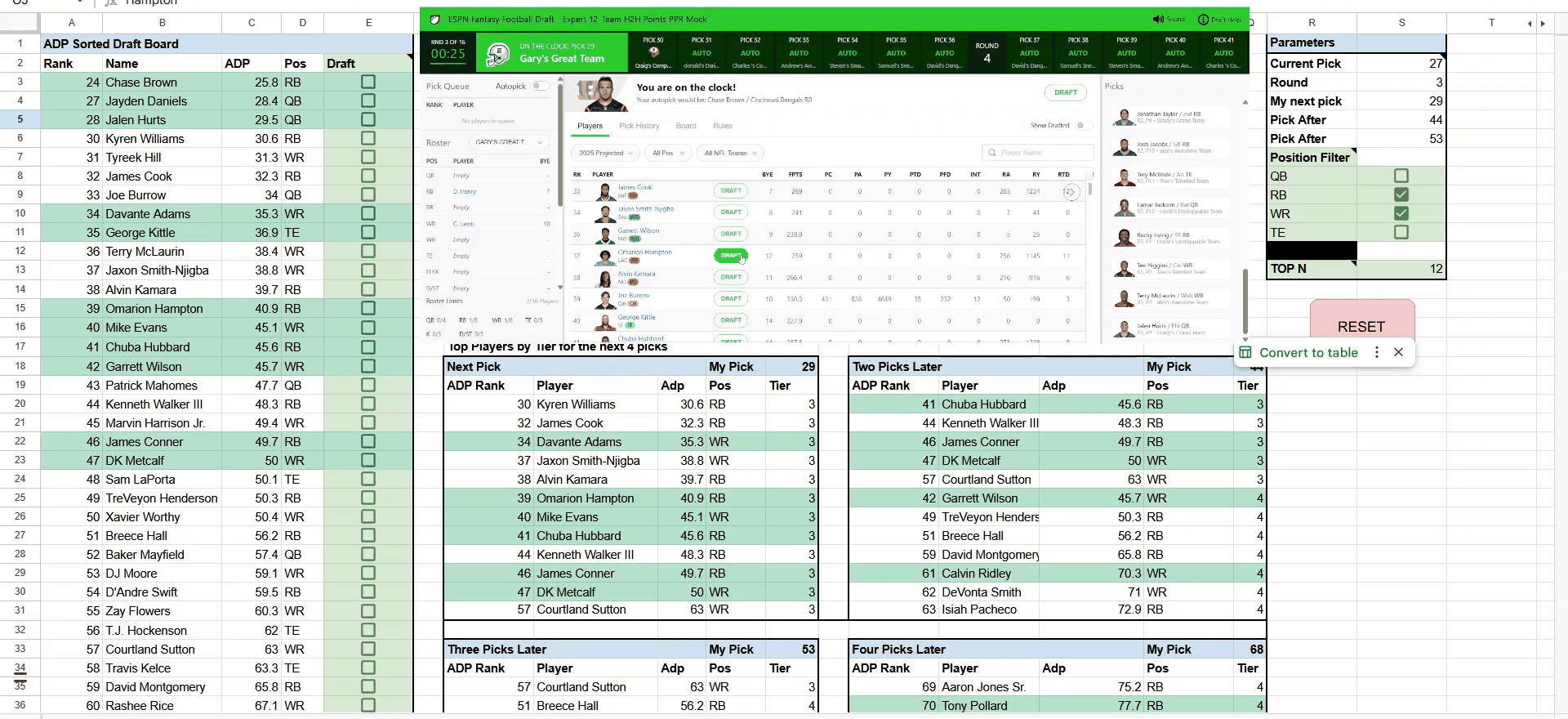This screenshot has height=719, width=1568.
Task: Click the RESET button in spreadsheet
Action: coord(1362,326)
